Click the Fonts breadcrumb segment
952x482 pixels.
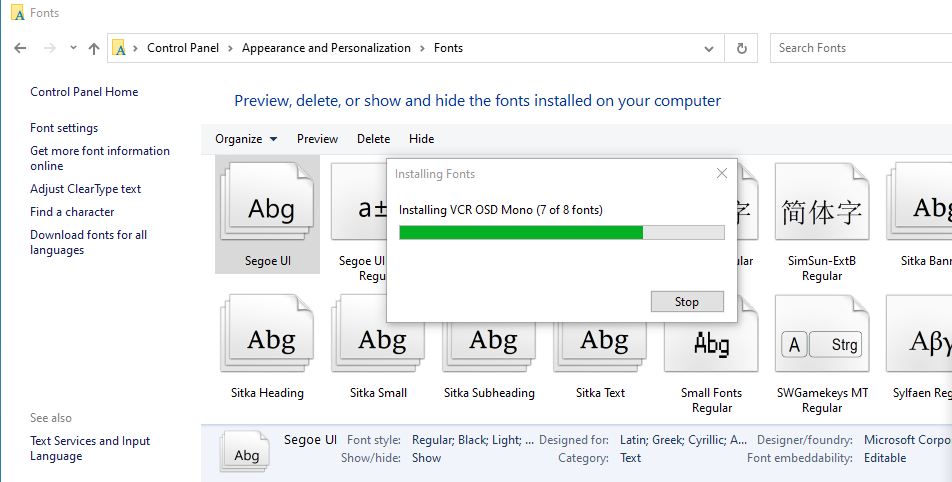[448, 48]
